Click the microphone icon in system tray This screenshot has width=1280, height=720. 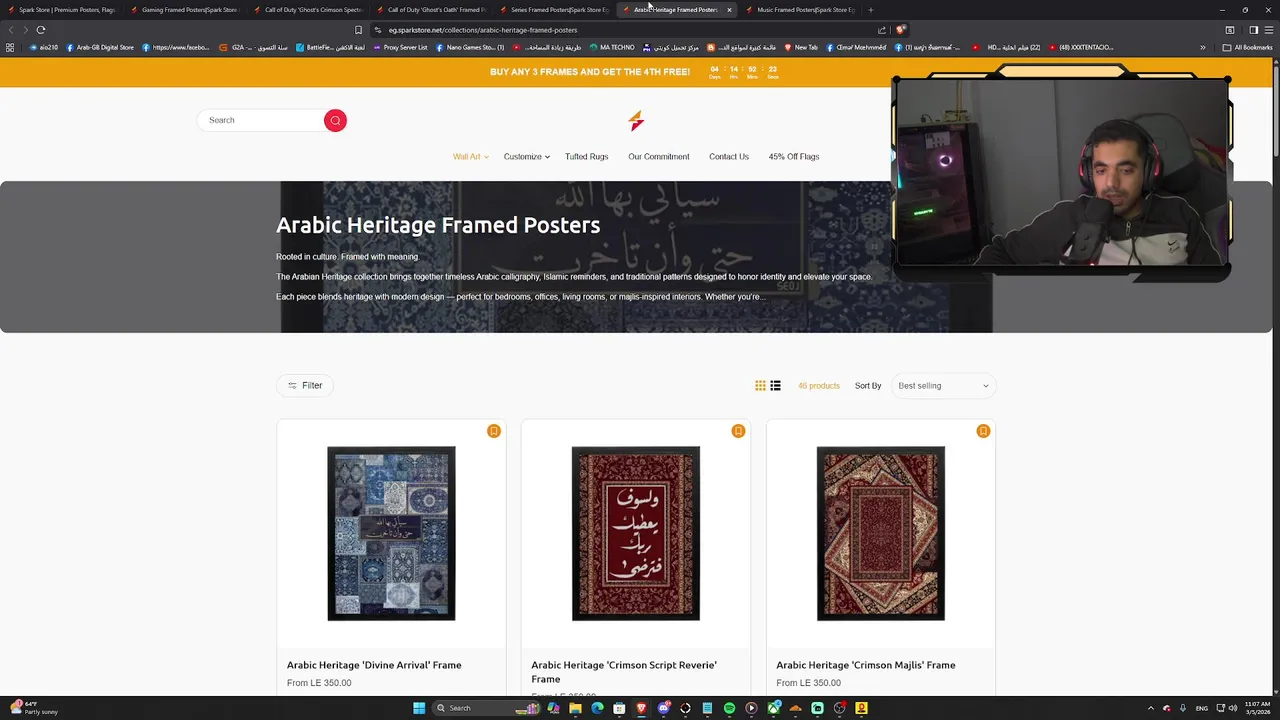coord(1183,708)
